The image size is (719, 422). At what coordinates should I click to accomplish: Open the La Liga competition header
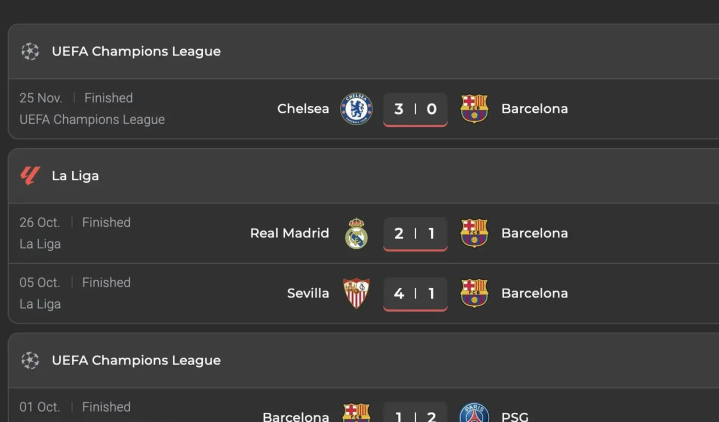pyautogui.click(x=75, y=176)
